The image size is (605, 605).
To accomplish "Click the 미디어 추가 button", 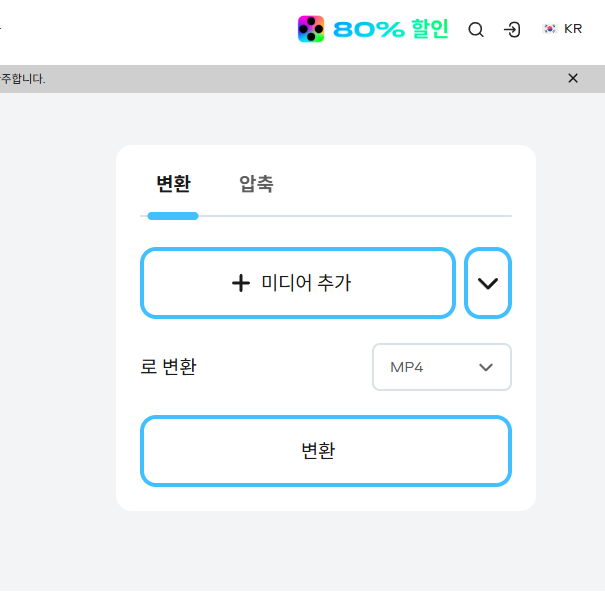I will pyautogui.click(x=297, y=283).
